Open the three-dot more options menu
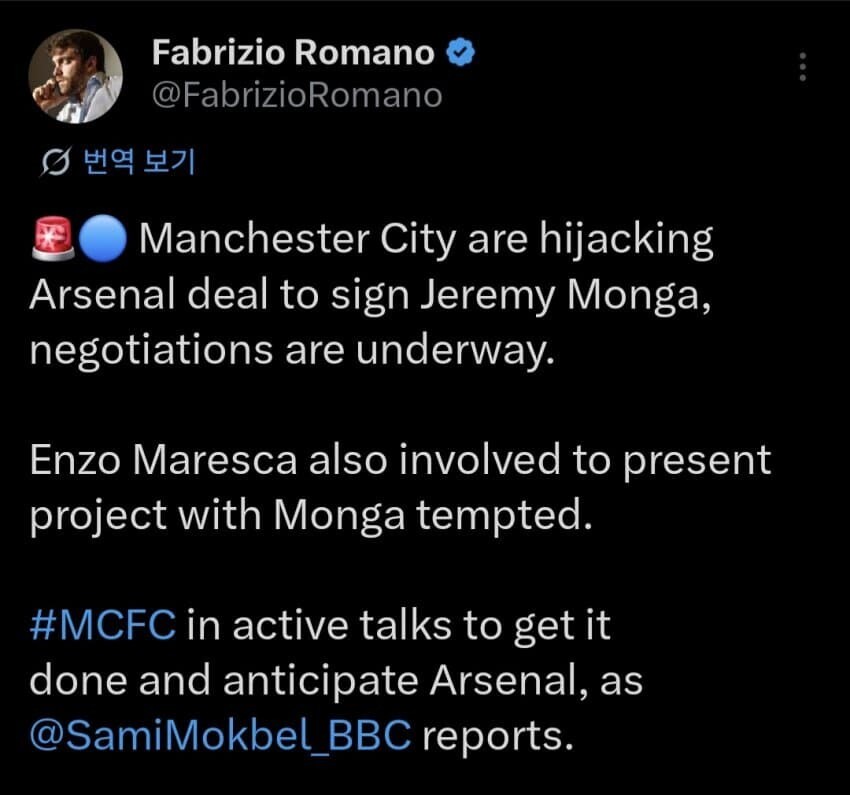This screenshot has width=850, height=795. [803, 67]
